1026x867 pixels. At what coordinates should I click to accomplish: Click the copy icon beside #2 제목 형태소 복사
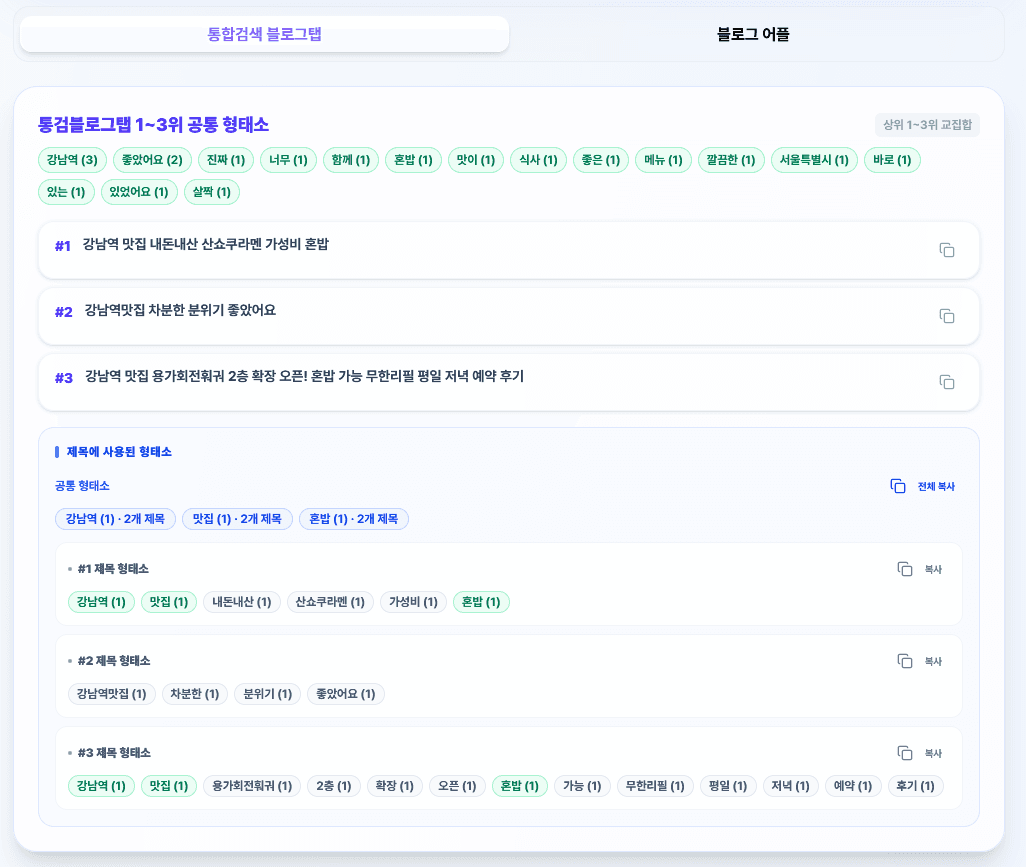click(906, 660)
